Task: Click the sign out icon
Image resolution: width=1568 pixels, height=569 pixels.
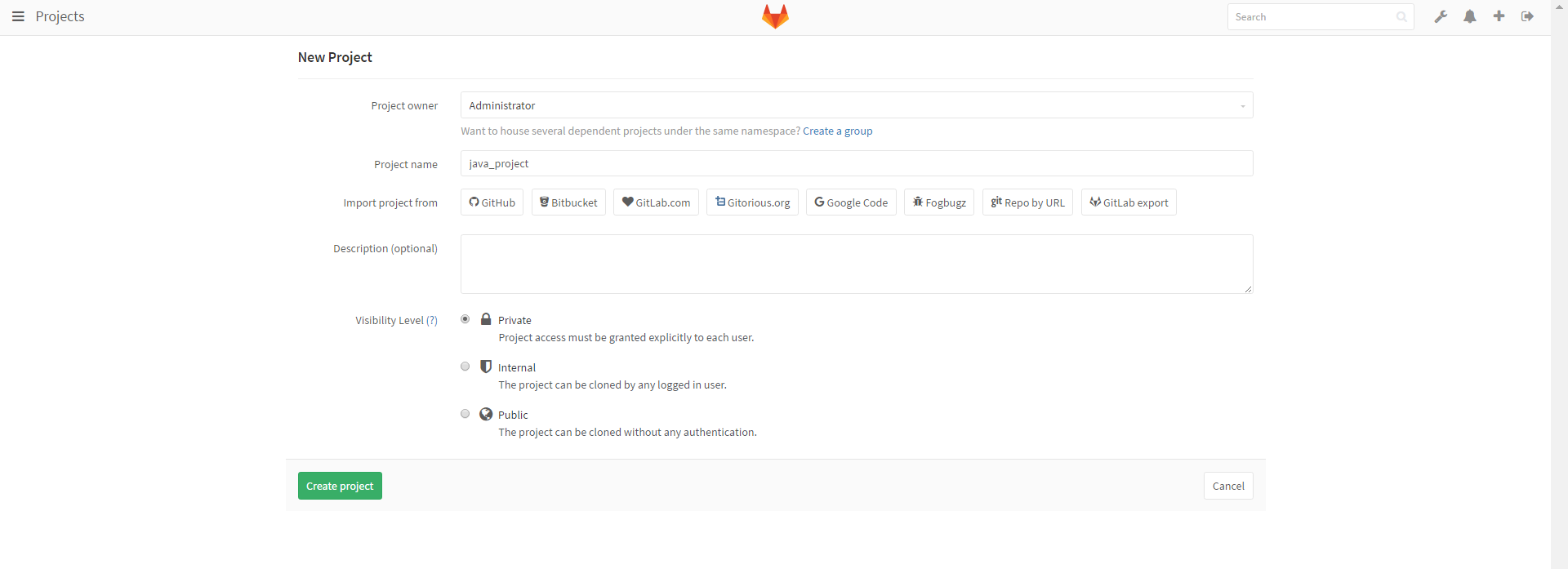Action: (1527, 16)
